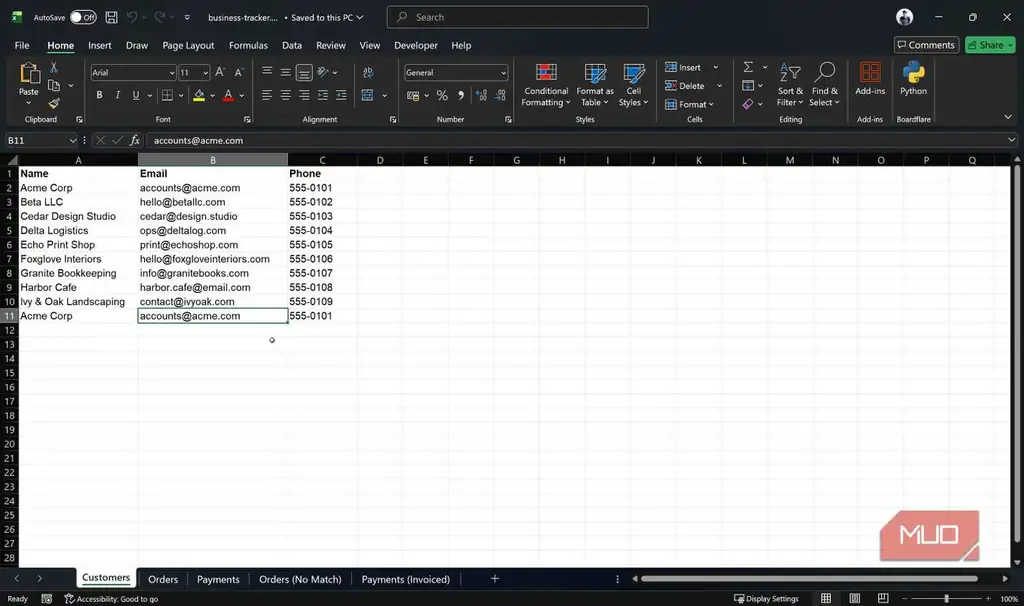Click the Insert Function fx icon
1024x606 pixels.
pos(135,140)
